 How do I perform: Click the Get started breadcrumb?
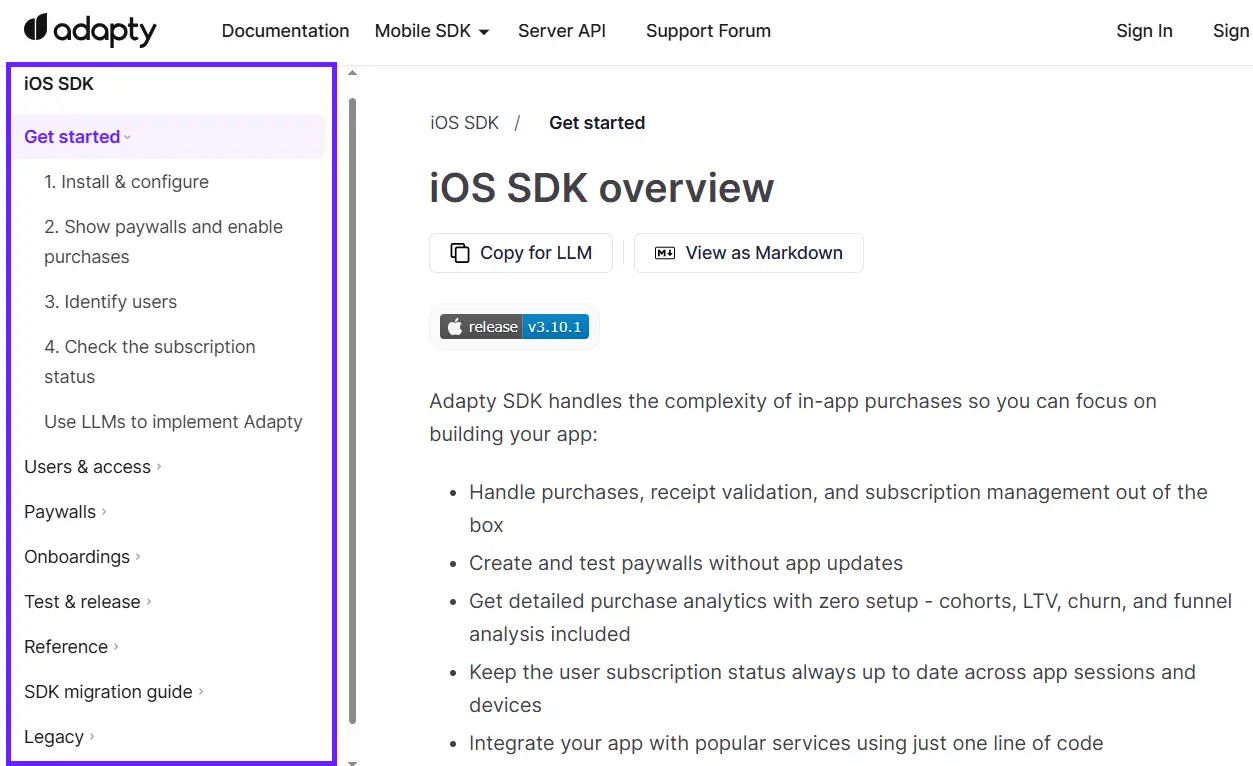point(597,123)
